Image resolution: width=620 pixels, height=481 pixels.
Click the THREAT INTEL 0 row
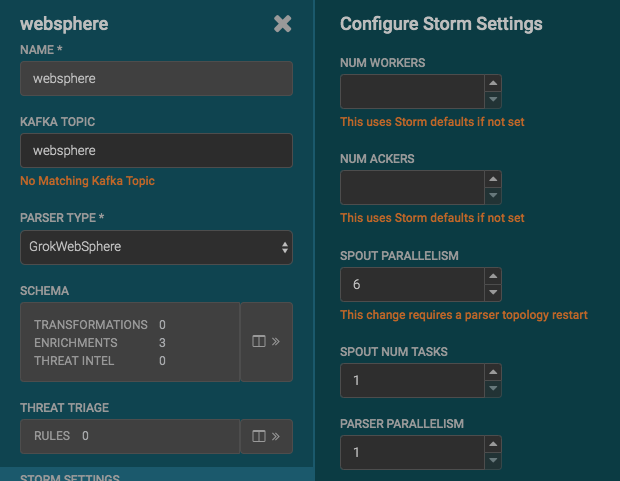tap(100, 361)
